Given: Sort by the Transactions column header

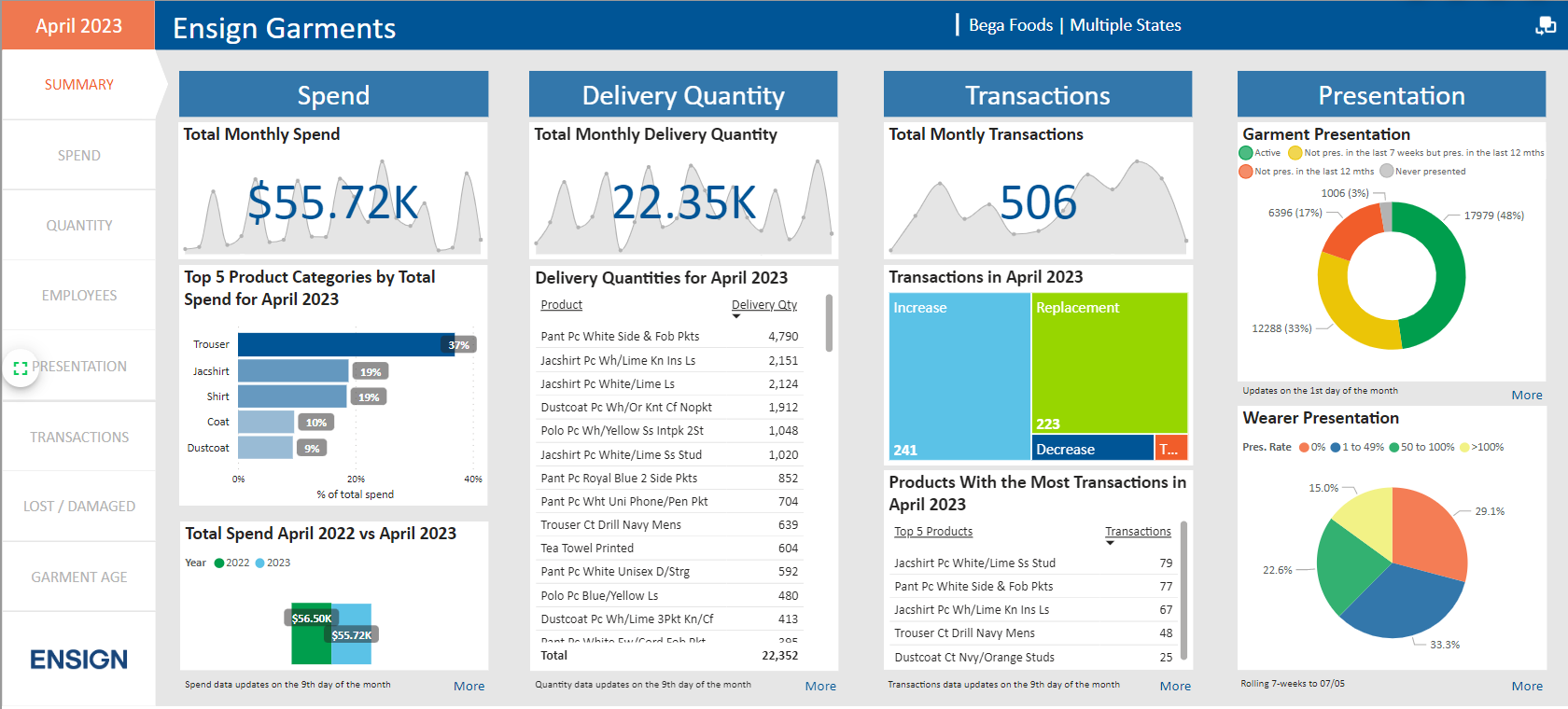Looking at the screenshot, I should 1138,532.
